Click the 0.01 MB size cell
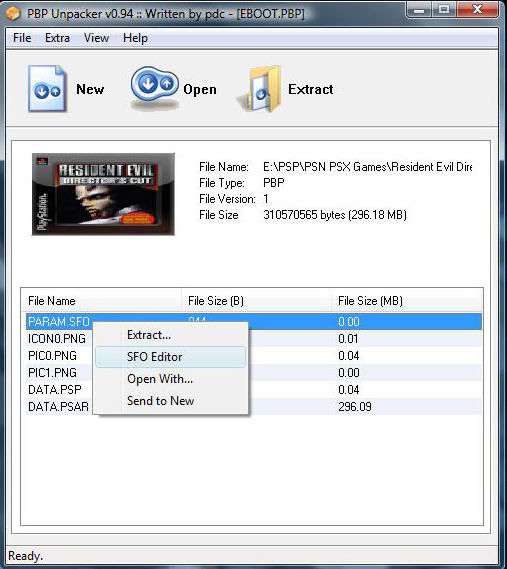507x569 pixels. (x=348, y=339)
